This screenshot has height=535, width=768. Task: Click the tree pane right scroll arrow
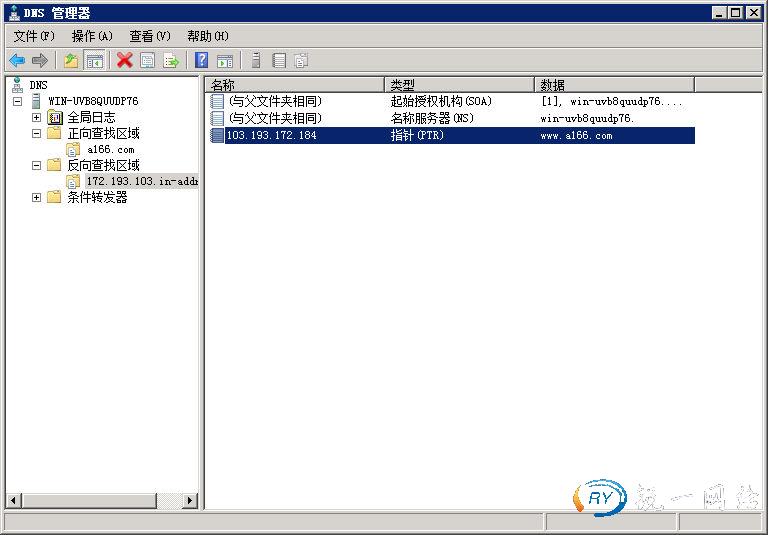pyautogui.click(x=190, y=500)
